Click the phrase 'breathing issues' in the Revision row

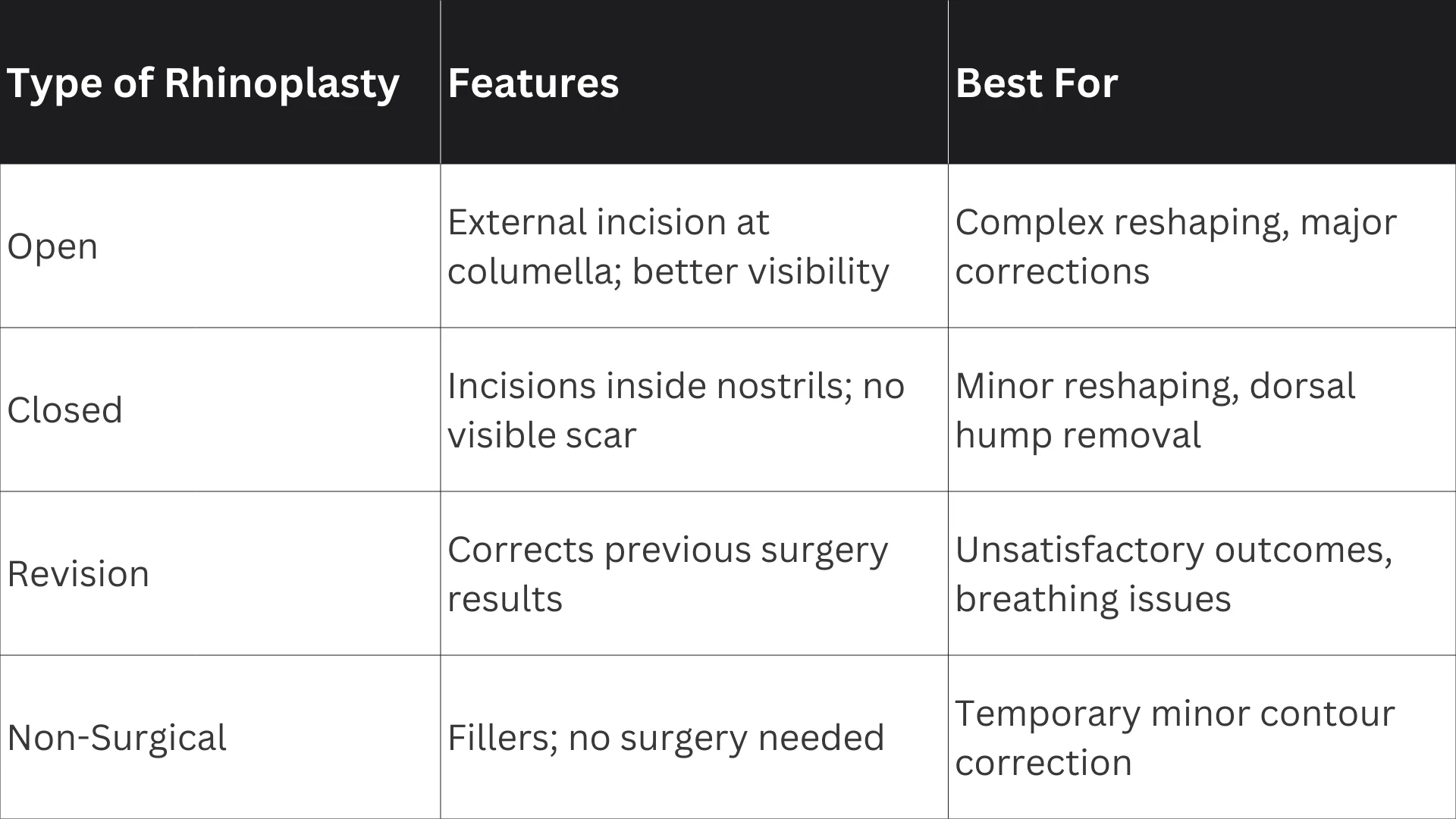(x=1093, y=599)
